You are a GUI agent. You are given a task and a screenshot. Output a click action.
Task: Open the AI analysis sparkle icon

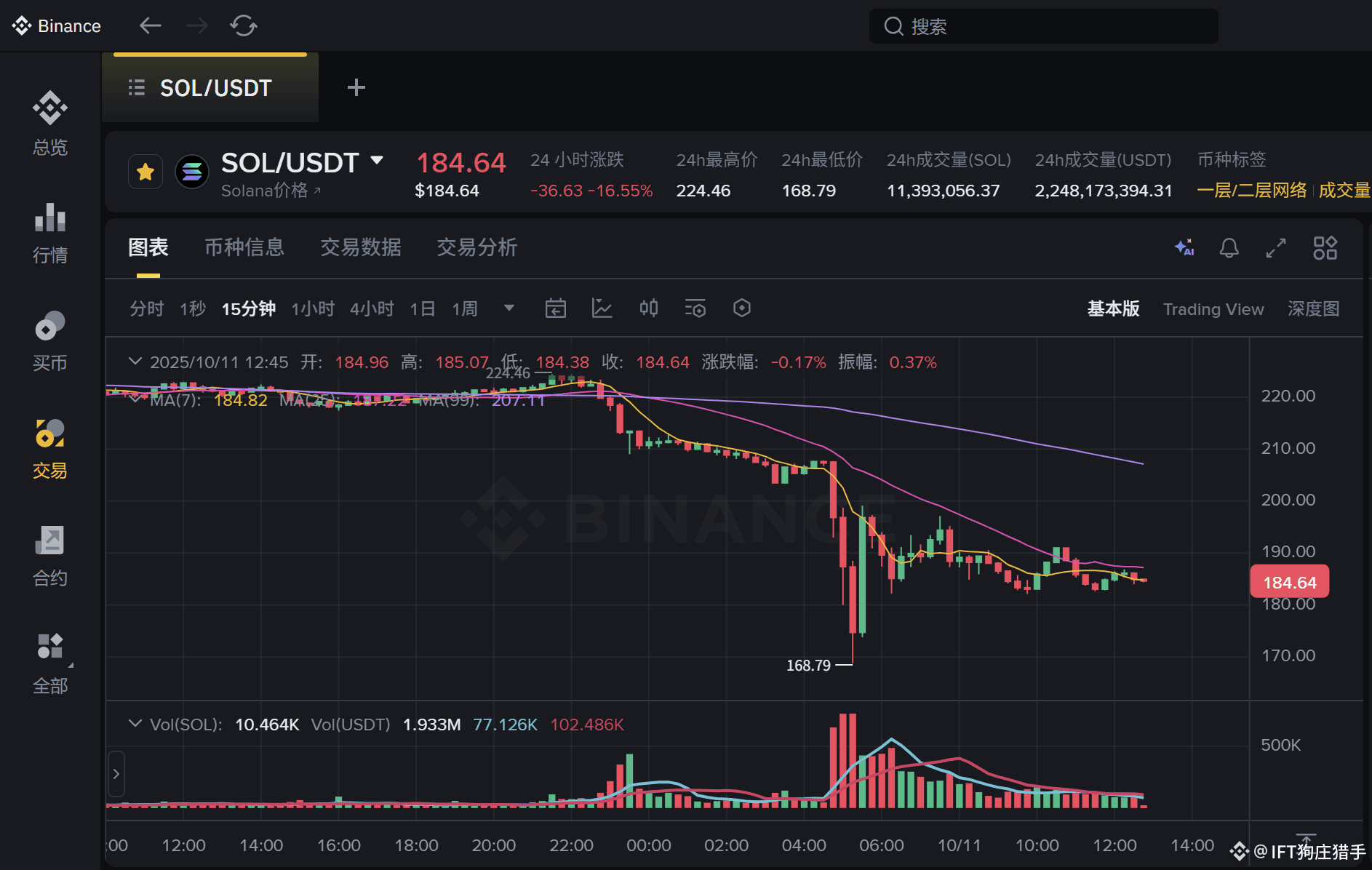coord(1184,248)
